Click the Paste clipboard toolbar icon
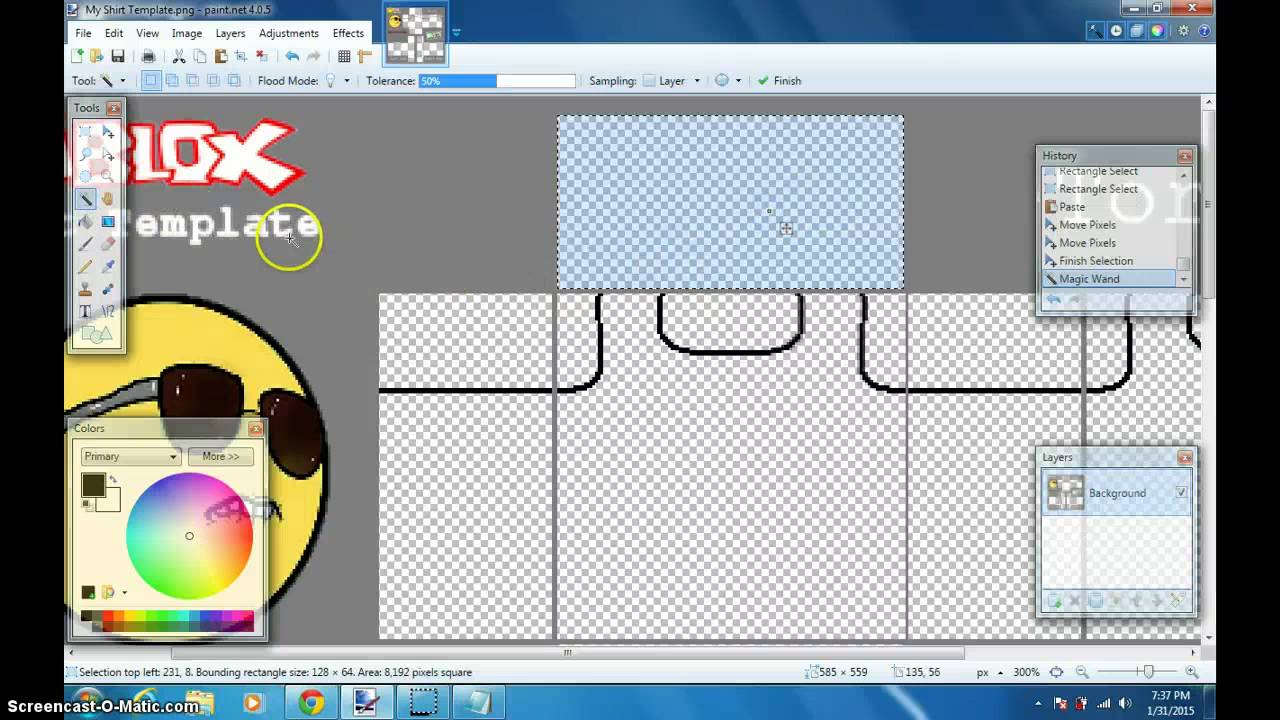 point(221,56)
